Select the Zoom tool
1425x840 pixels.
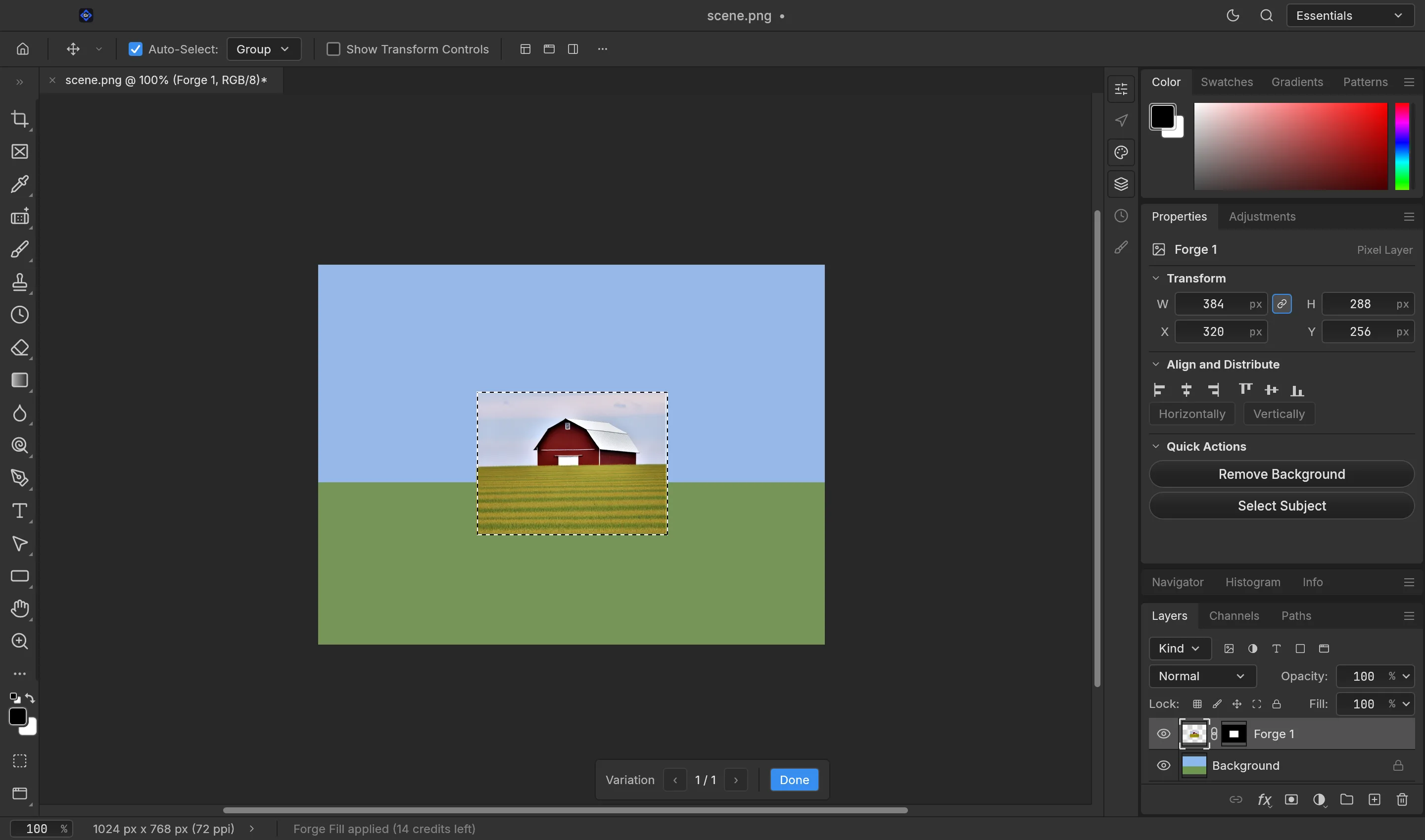20,641
